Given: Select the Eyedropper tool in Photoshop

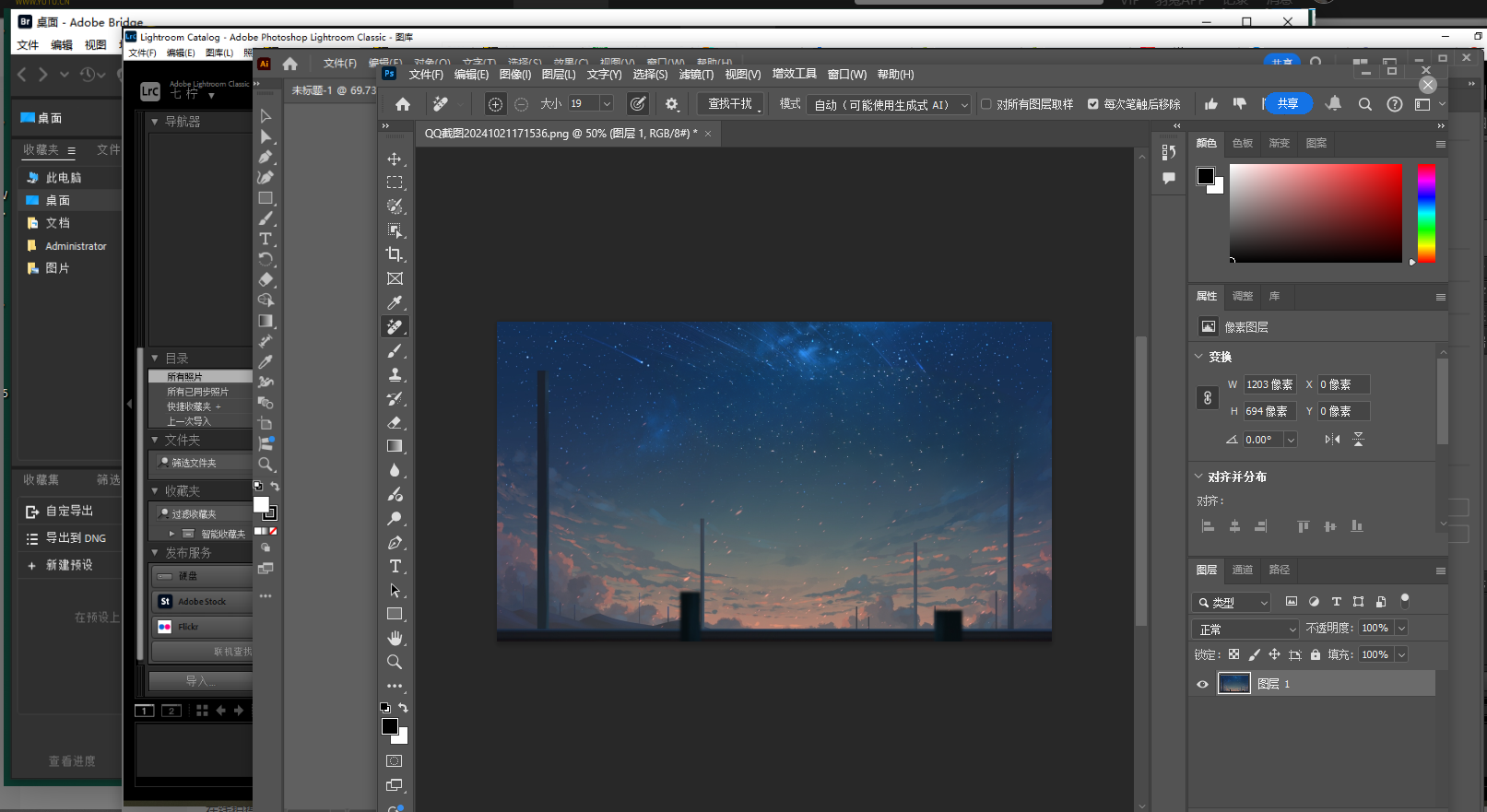Looking at the screenshot, I should [x=395, y=302].
